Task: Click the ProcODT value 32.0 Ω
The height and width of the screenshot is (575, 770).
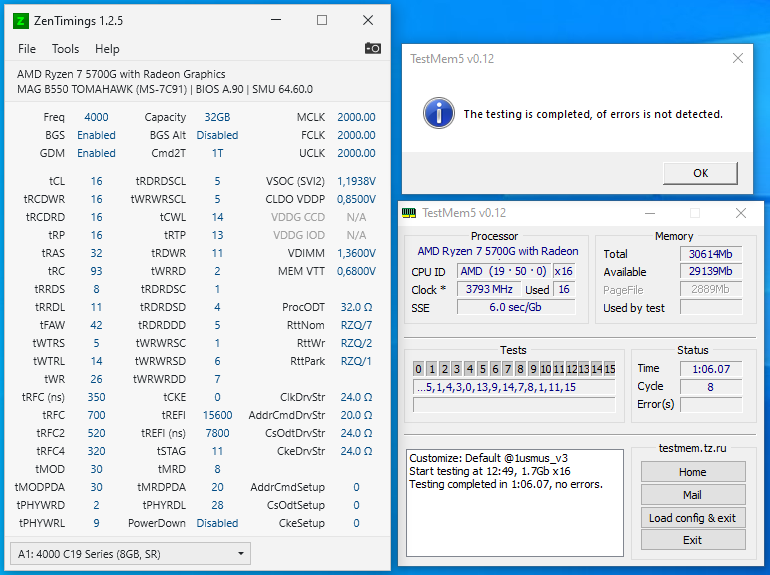Action: click(356, 307)
